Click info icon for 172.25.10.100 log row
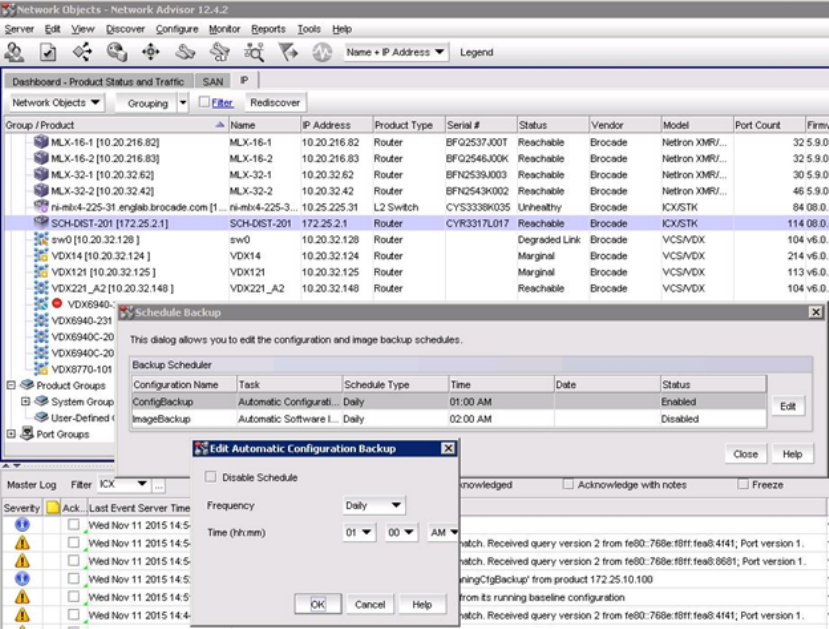The height and width of the screenshot is (629, 829). [22, 578]
